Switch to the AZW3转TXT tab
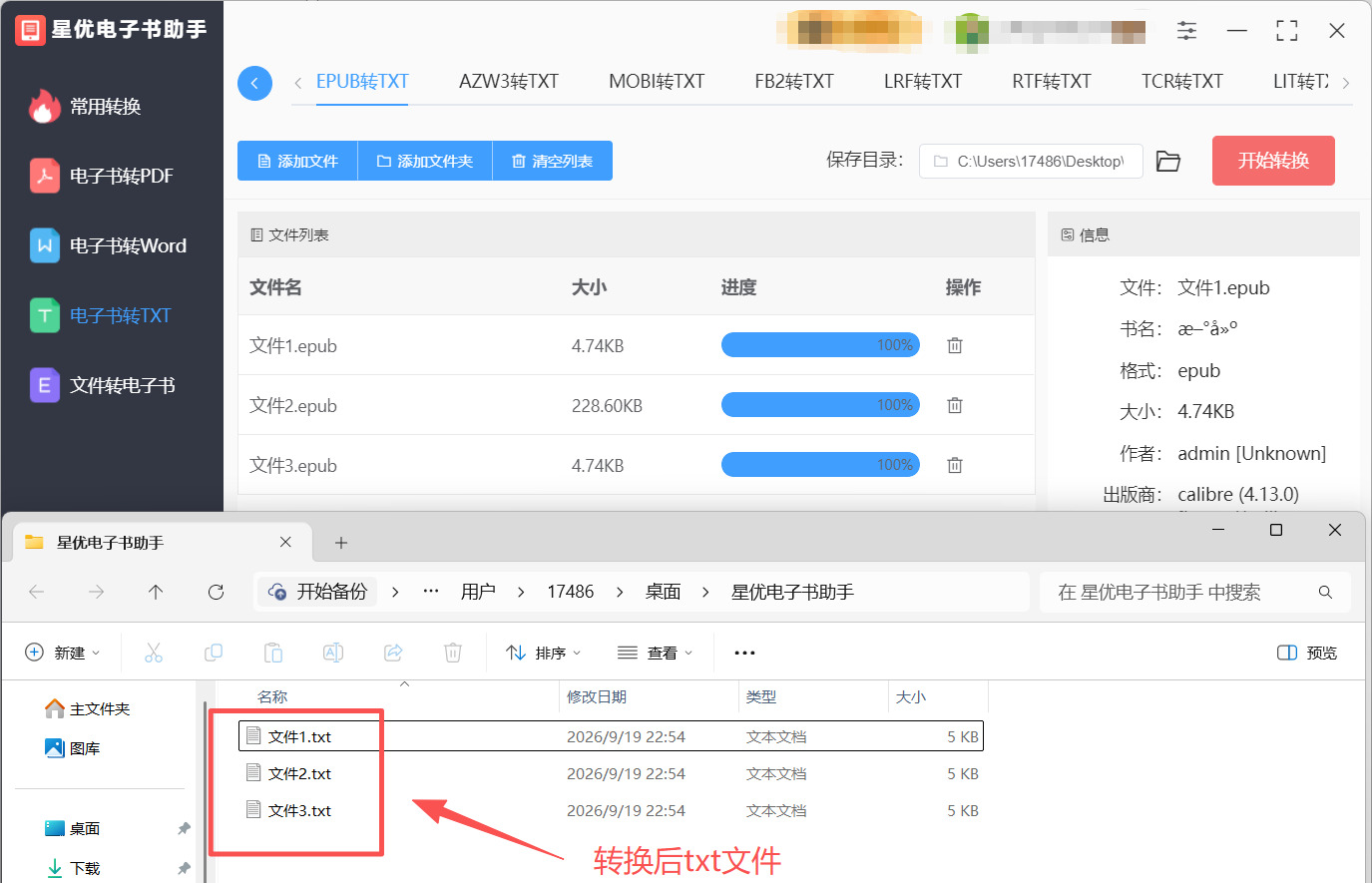Image resolution: width=1372 pixels, height=883 pixels. (509, 82)
